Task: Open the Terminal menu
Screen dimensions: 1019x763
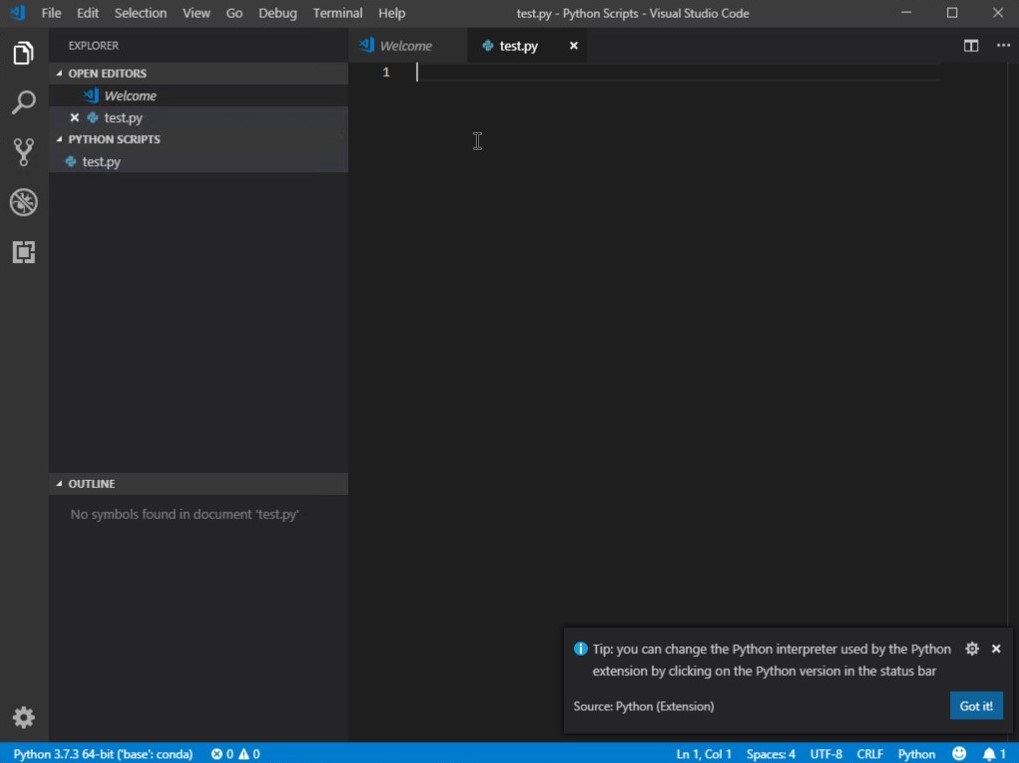Action: [x=337, y=13]
